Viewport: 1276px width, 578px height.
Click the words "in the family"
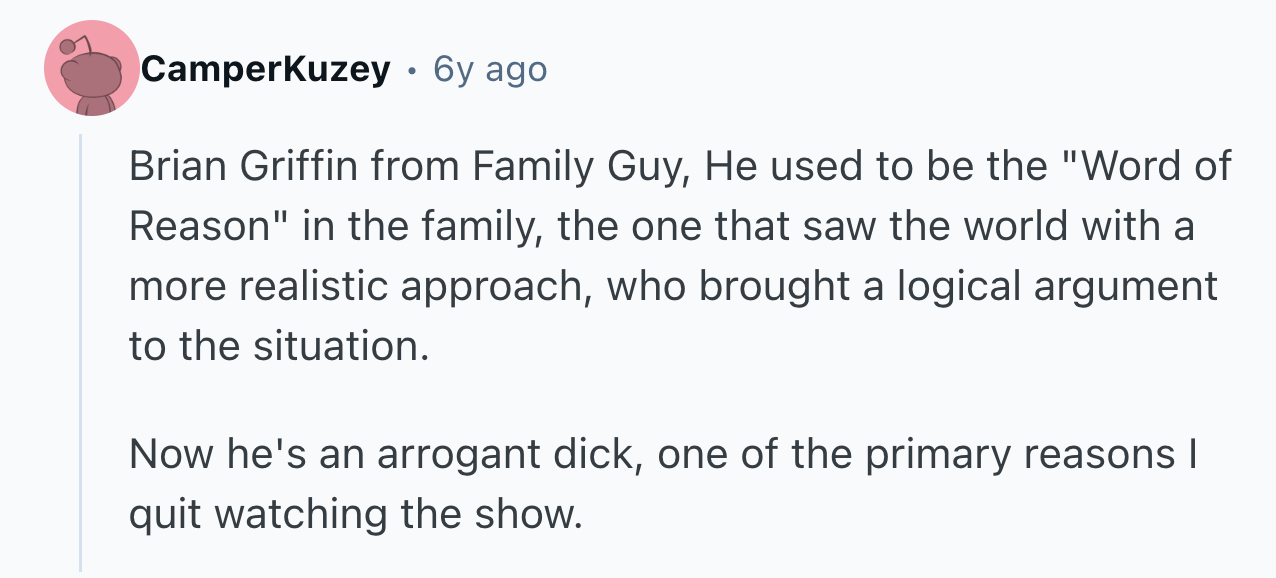pyautogui.click(x=422, y=226)
